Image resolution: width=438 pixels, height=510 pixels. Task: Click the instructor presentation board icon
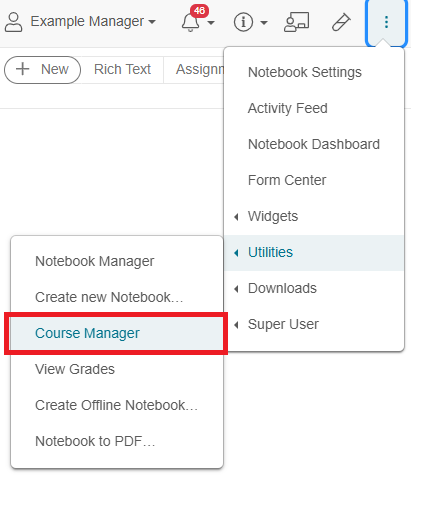coord(296,22)
